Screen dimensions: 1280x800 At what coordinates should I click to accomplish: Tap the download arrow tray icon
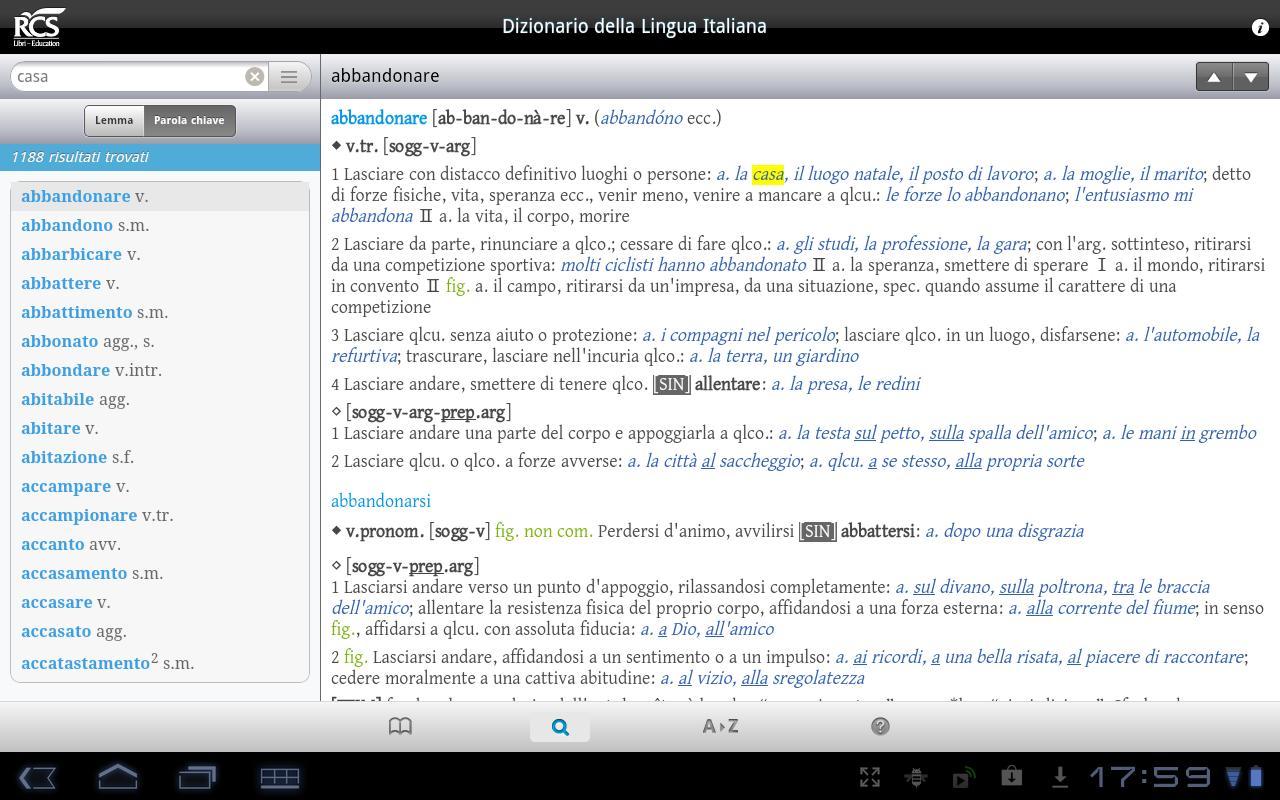(1059, 777)
